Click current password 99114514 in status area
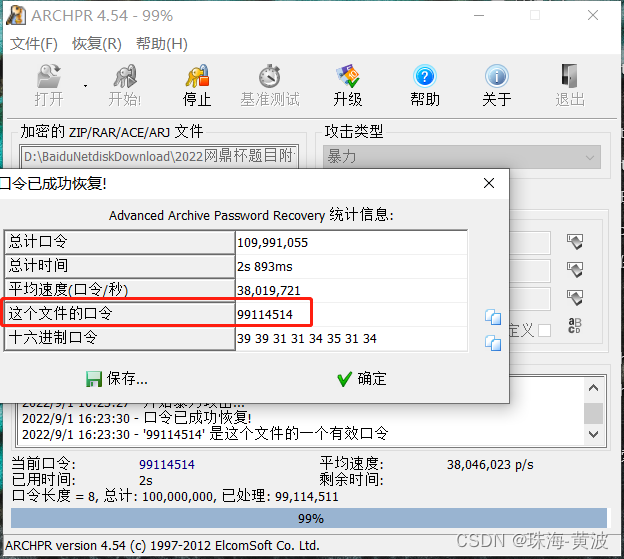This screenshot has height=559, width=624. pos(167,464)
